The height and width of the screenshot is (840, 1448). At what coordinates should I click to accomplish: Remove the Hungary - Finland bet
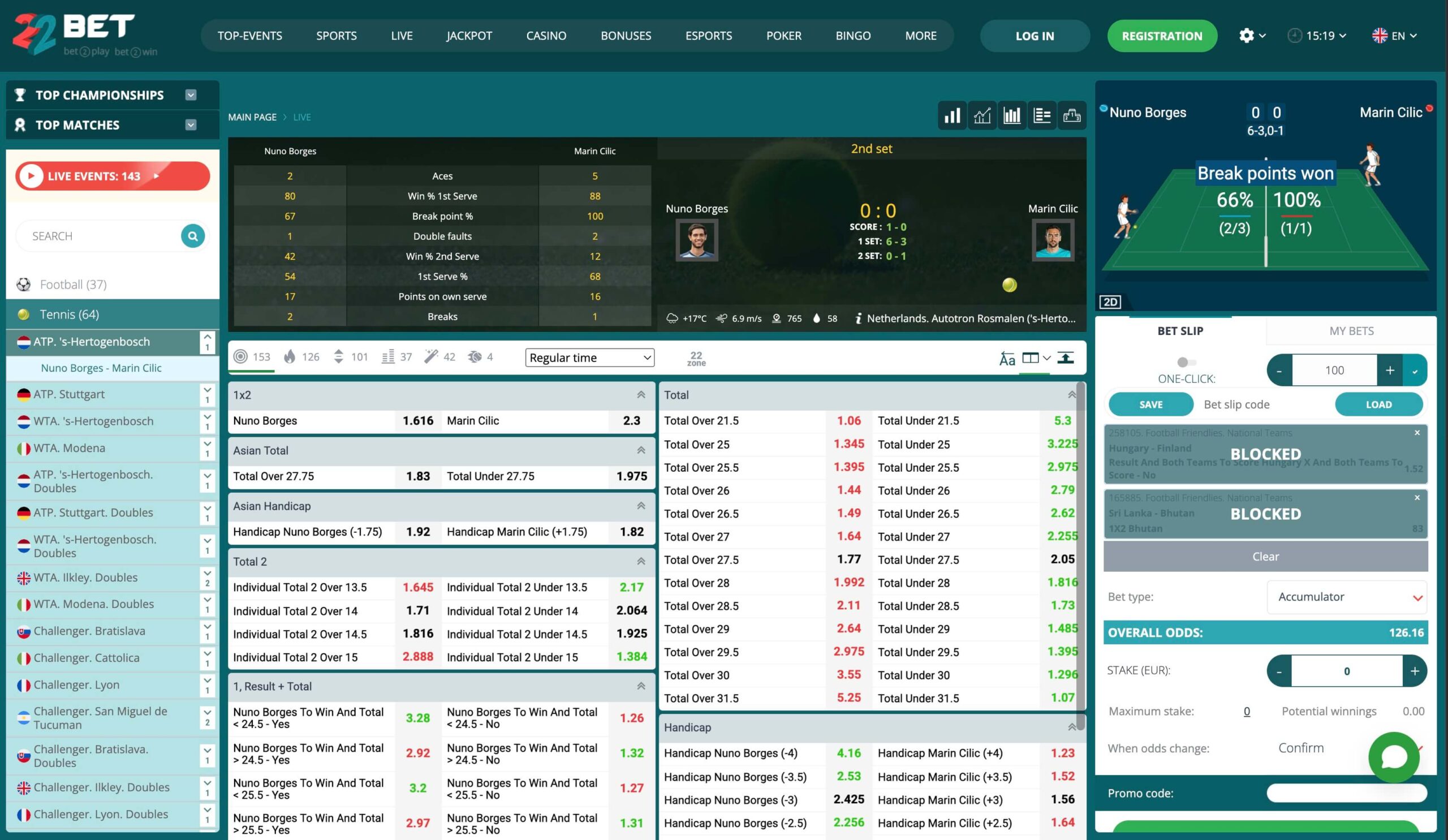pos(1417,433)
